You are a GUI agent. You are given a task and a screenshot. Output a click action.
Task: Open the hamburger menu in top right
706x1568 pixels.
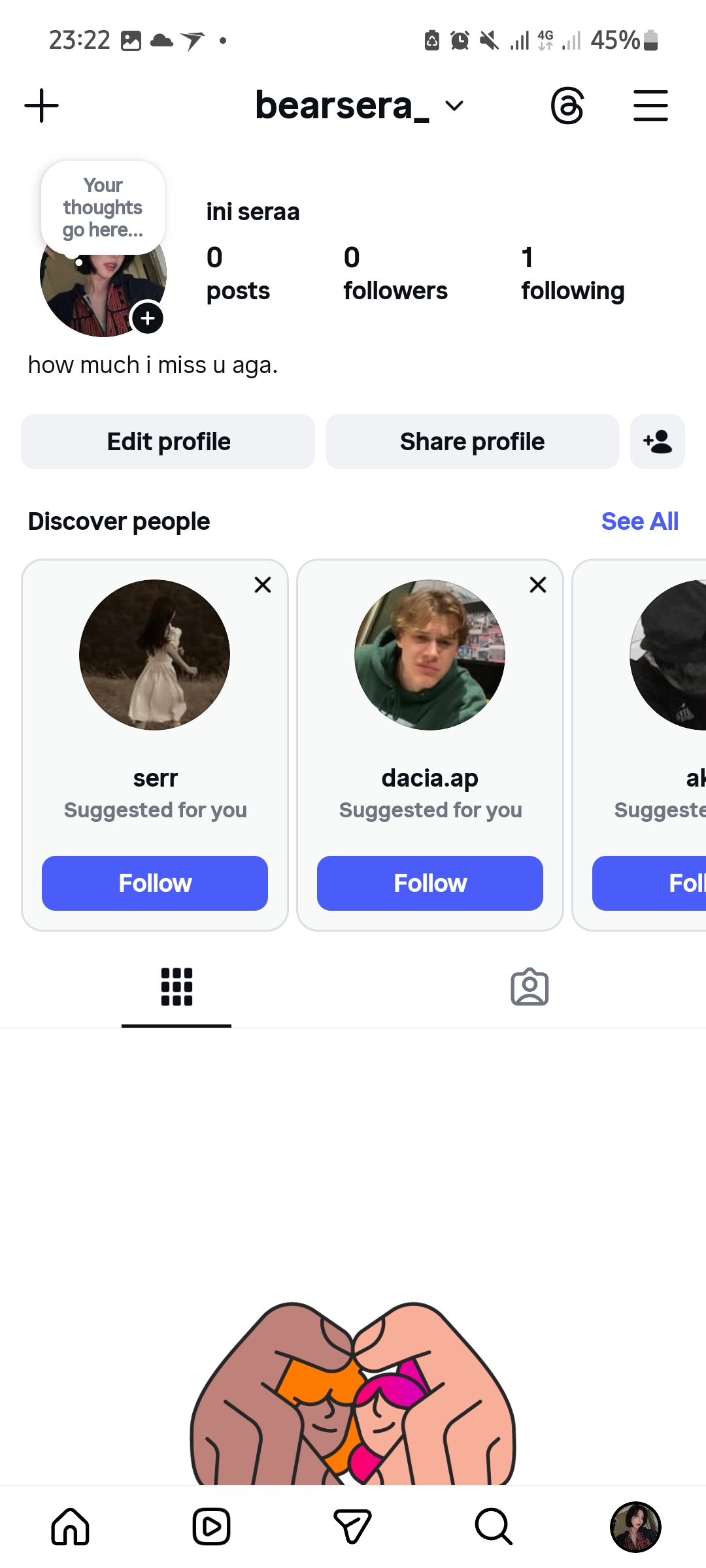tap(650, 106)
